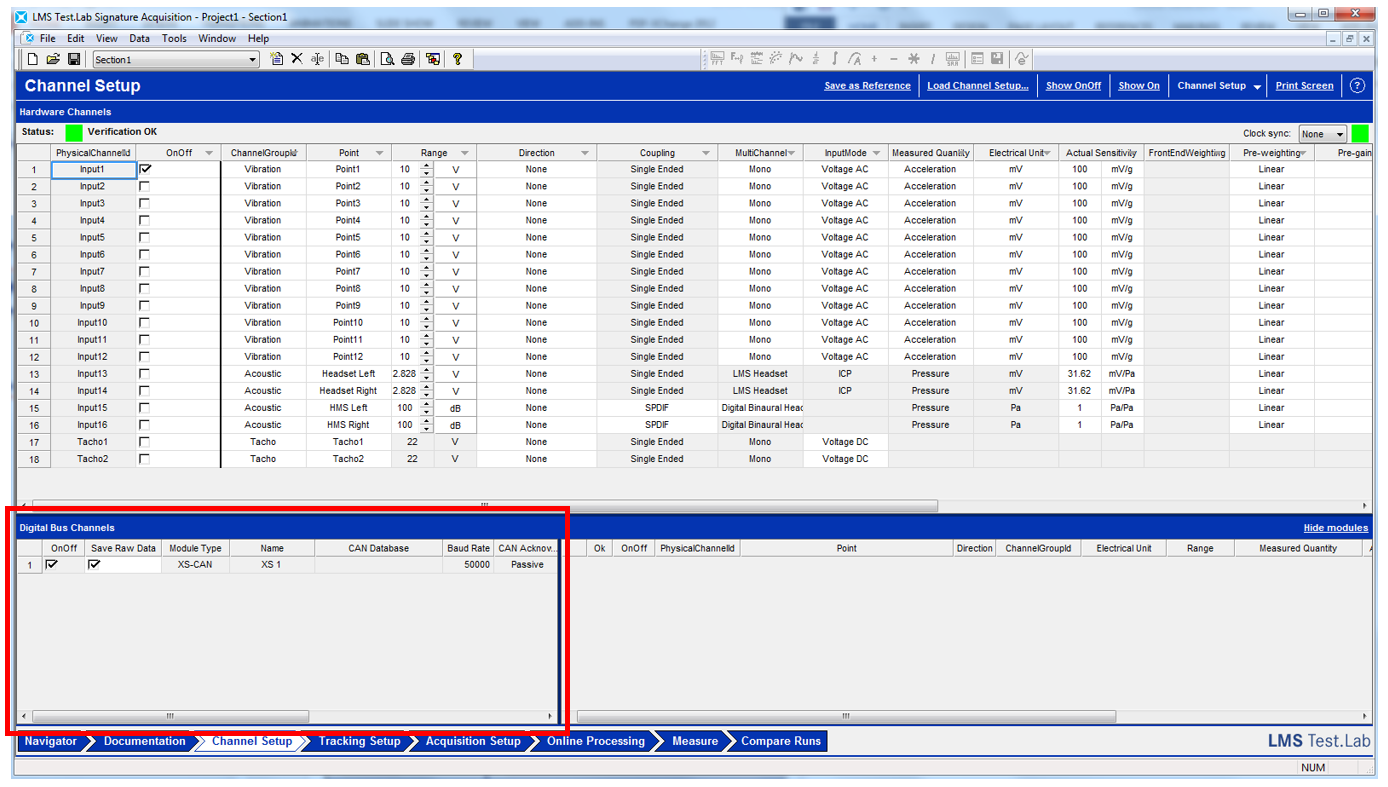Switch to the Tracking Setup tab

[359, 741]
